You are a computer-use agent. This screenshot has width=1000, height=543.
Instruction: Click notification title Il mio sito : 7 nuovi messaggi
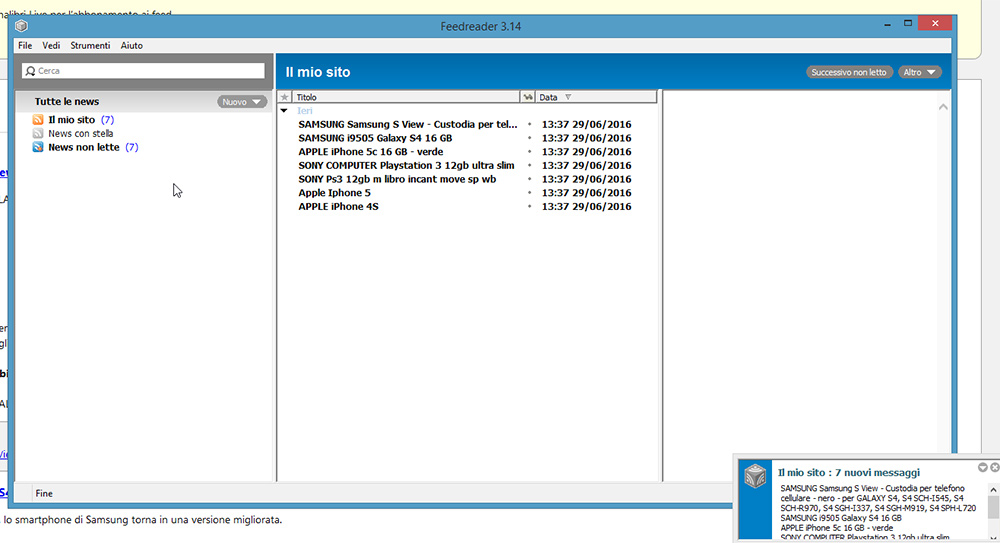pos(848,472)
